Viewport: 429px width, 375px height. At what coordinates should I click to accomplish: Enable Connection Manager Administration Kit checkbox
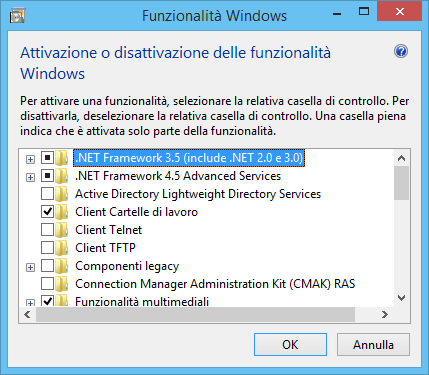point(47,284)
